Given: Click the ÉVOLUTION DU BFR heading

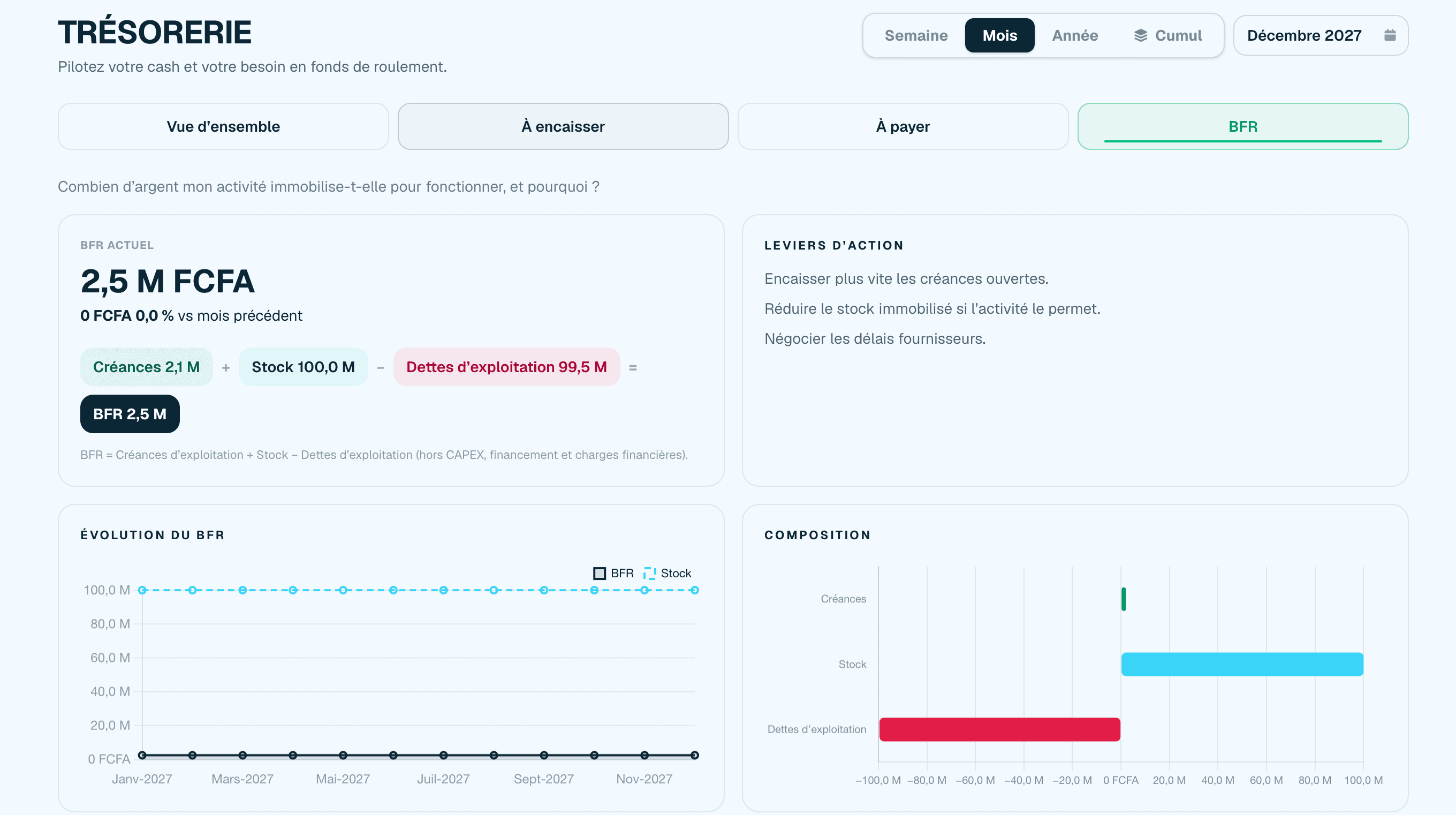Looking at the screenshot, I should coord(153,535).
